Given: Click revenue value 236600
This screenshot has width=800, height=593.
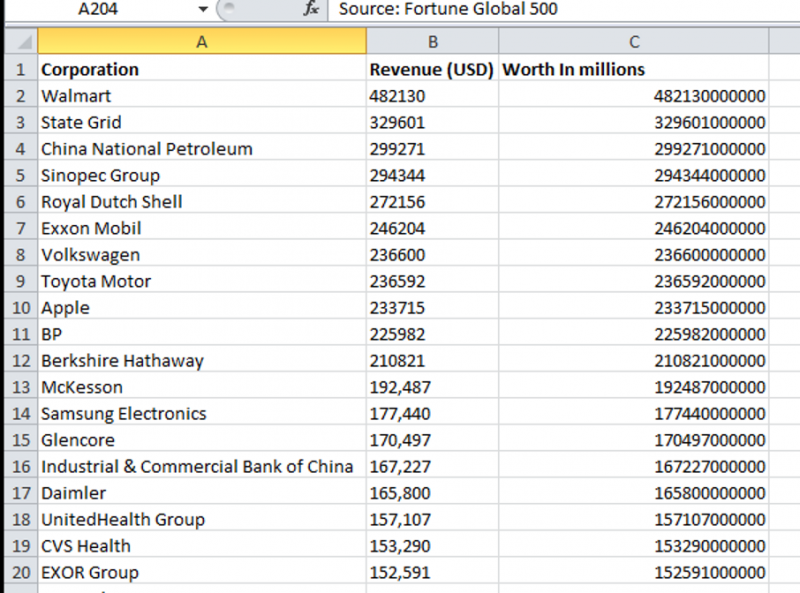Looking at the screenshot, I should click(433, 255).
